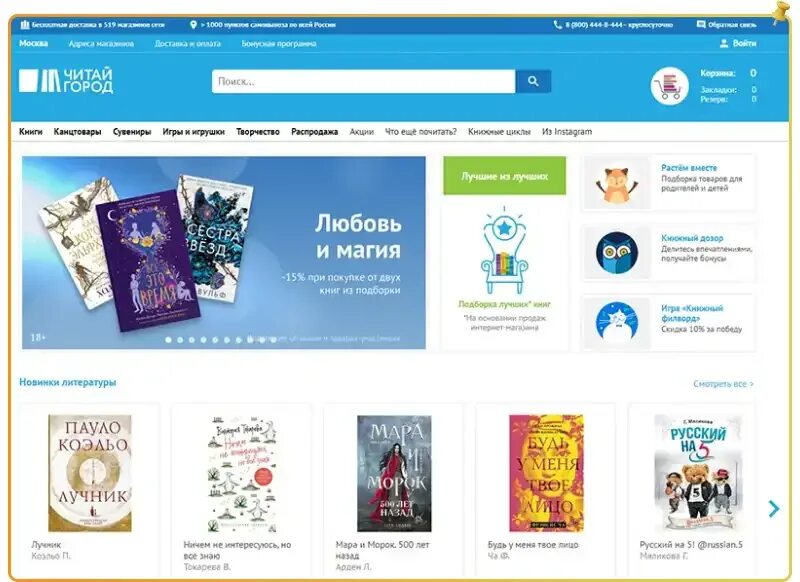Click the Лучшие из лучших green button
Image resolution: width=800 pixels, height=582 pixels.
[504, 176]
